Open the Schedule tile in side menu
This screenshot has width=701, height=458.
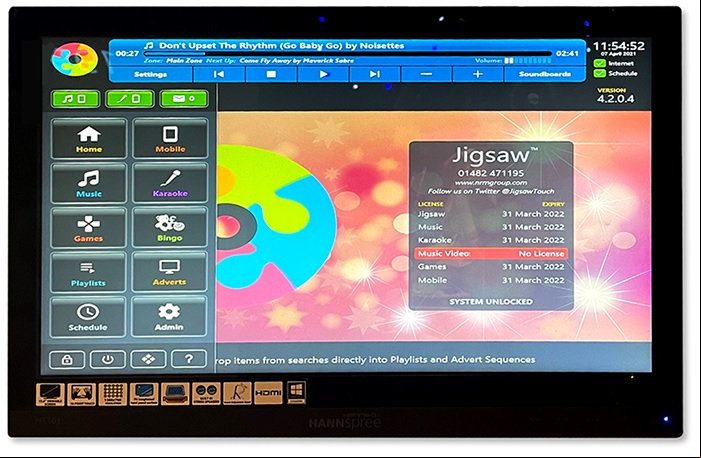click(x=88, y=317)
